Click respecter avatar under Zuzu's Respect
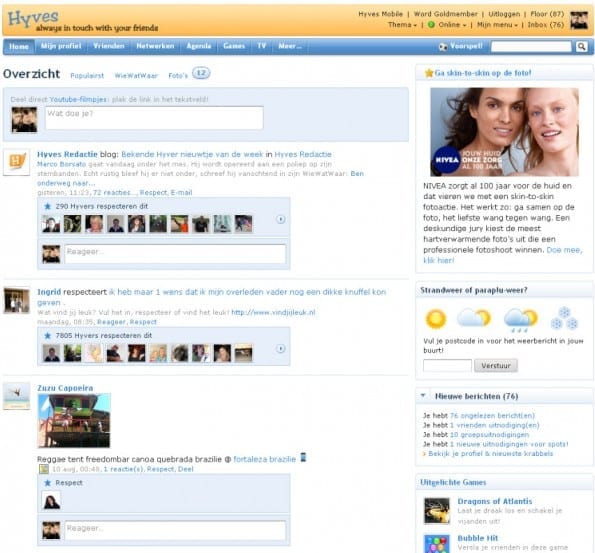The height and width of the screenshot is (553, 595). (51, 500)
